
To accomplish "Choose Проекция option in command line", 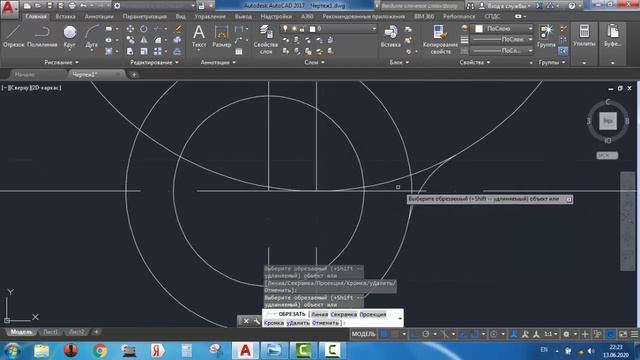I will (373, 314).
